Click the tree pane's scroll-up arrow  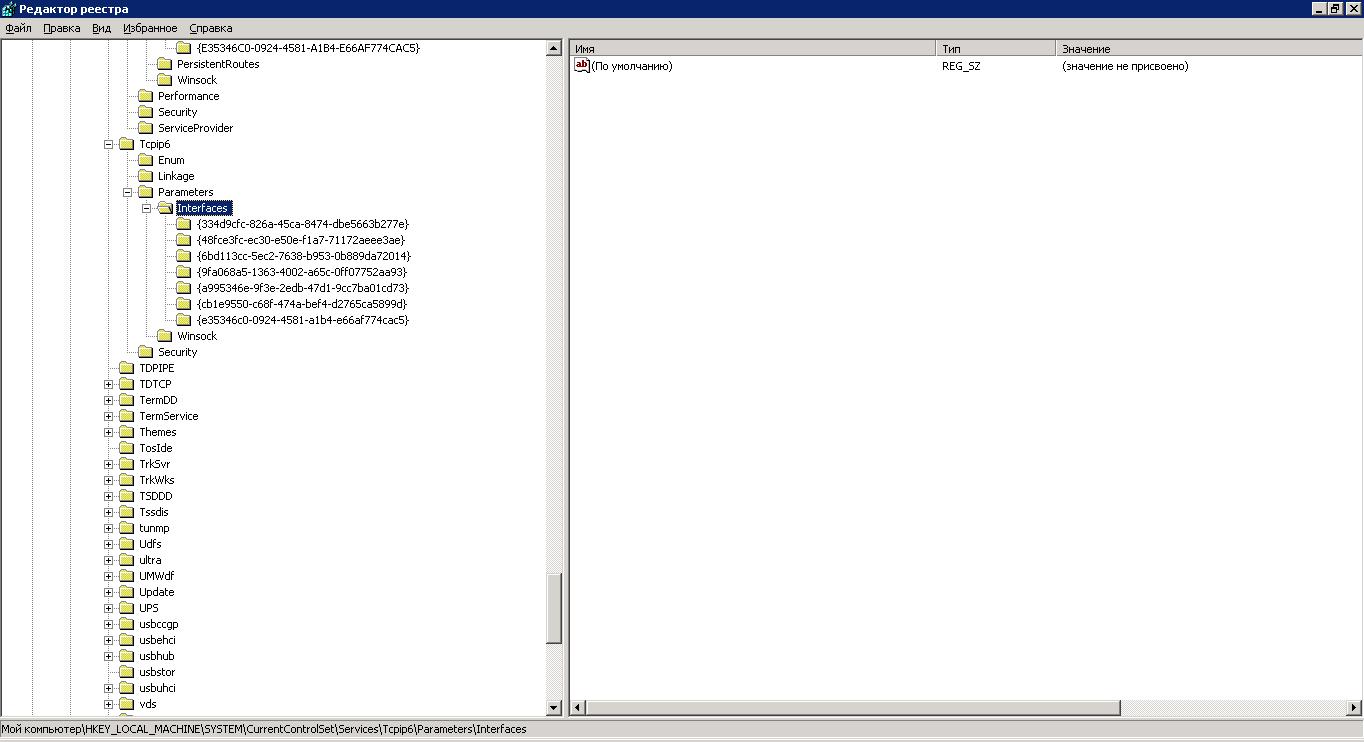click(x=554, y=48)
